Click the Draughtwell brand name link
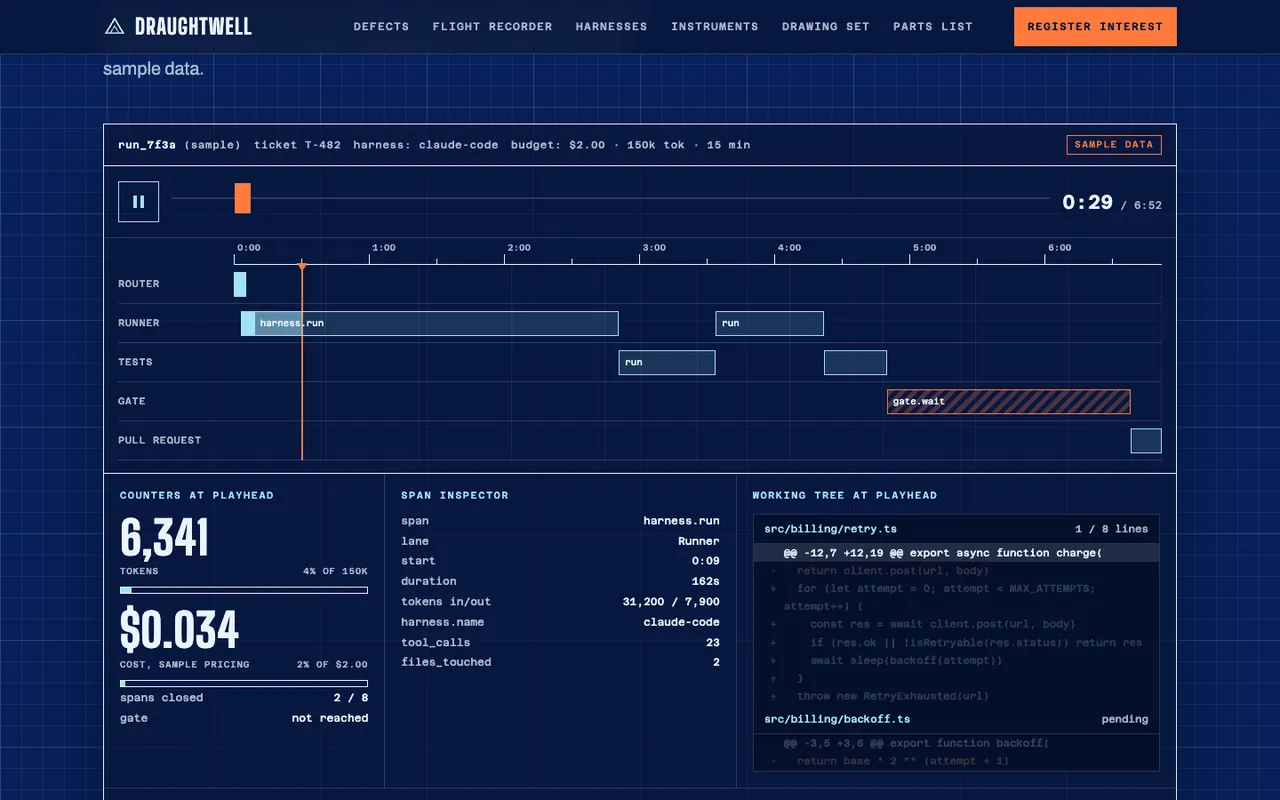 click(x=193, y=27)
